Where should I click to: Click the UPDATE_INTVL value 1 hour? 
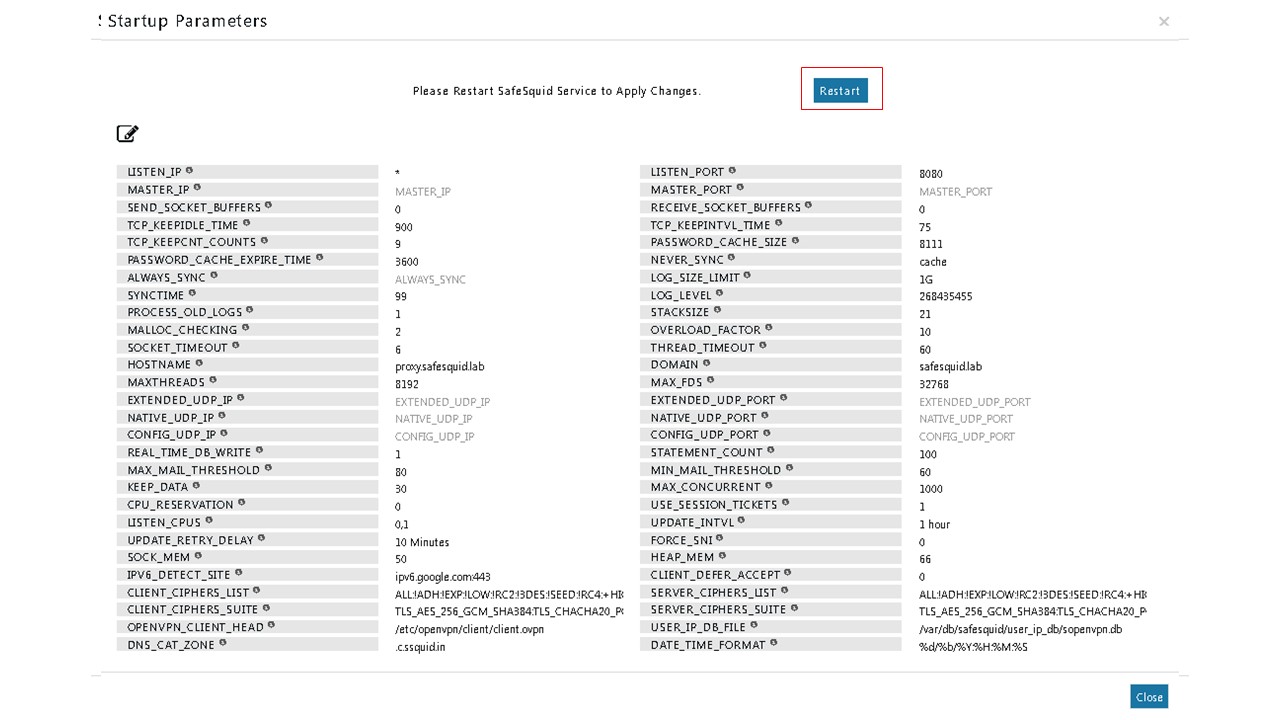[x=934, y=524]
